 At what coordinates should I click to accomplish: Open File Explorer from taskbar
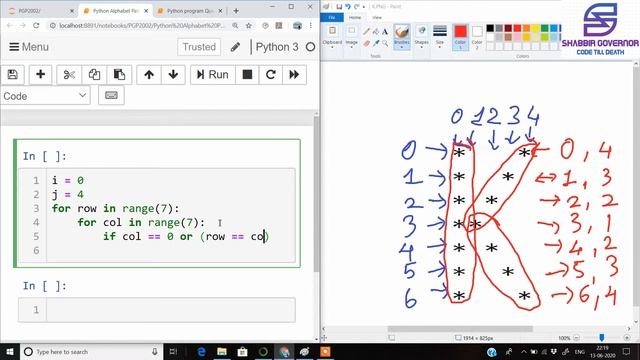tap(222, 351)
